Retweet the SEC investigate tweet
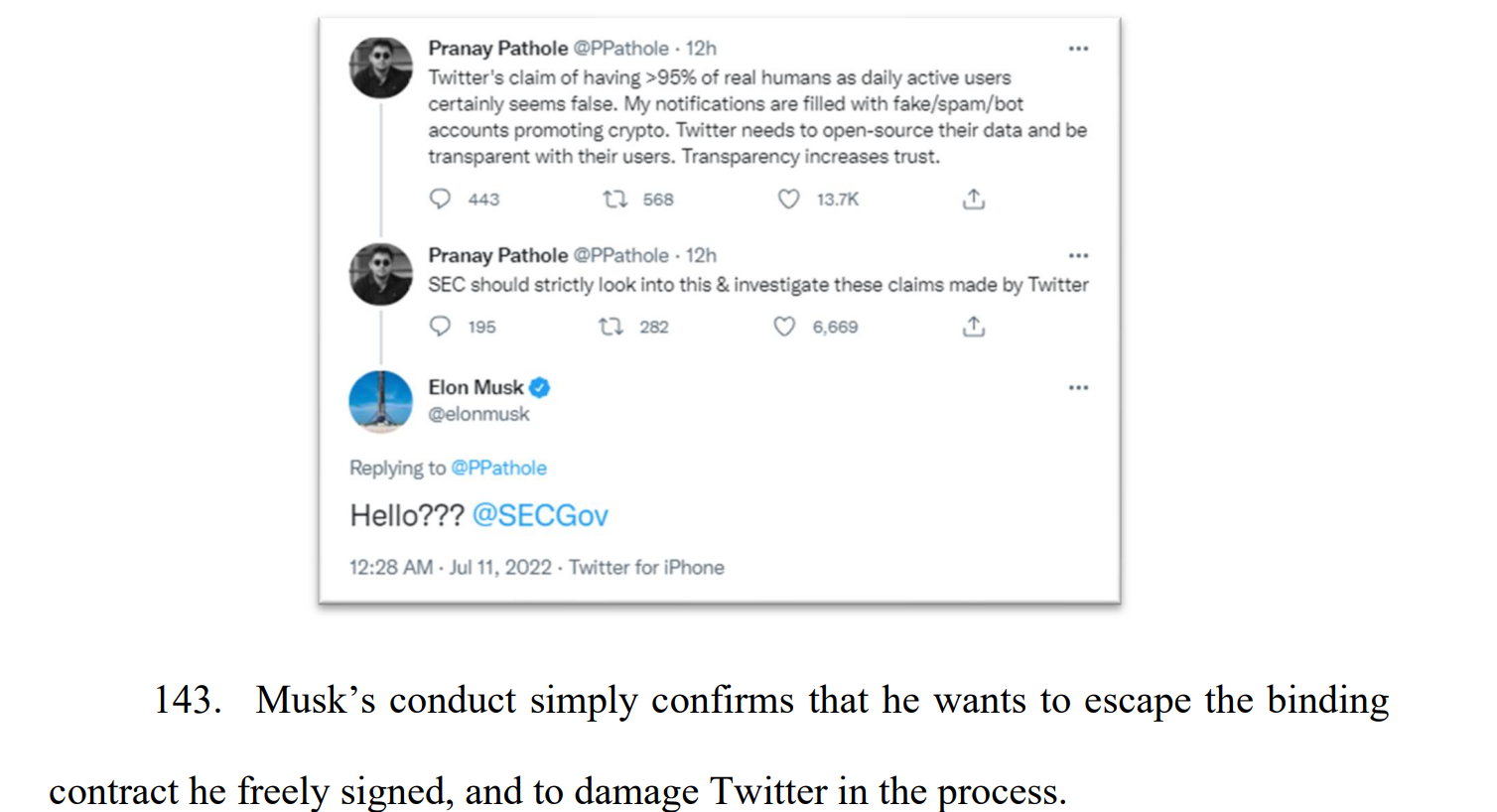The height and width of the screenshot is (812, 1497). click(x=611, y=327)
